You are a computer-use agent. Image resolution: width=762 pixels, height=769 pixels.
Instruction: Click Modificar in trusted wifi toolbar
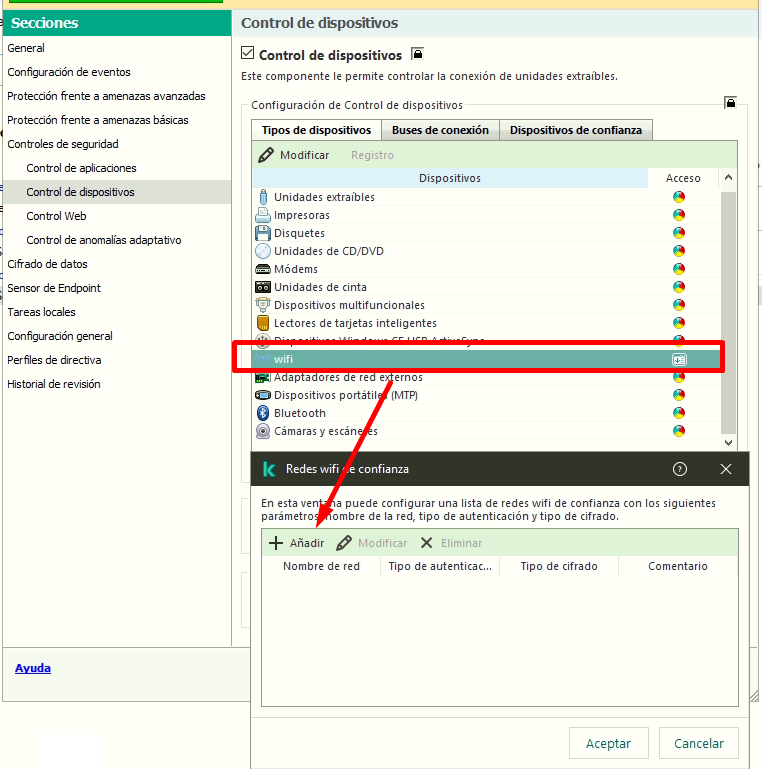[x=372, y=543]
